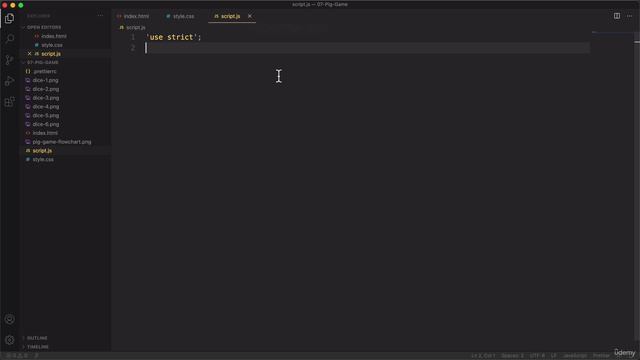Open the Source Control view
This screenshot has width=640, height=360.
coord(9,60)
